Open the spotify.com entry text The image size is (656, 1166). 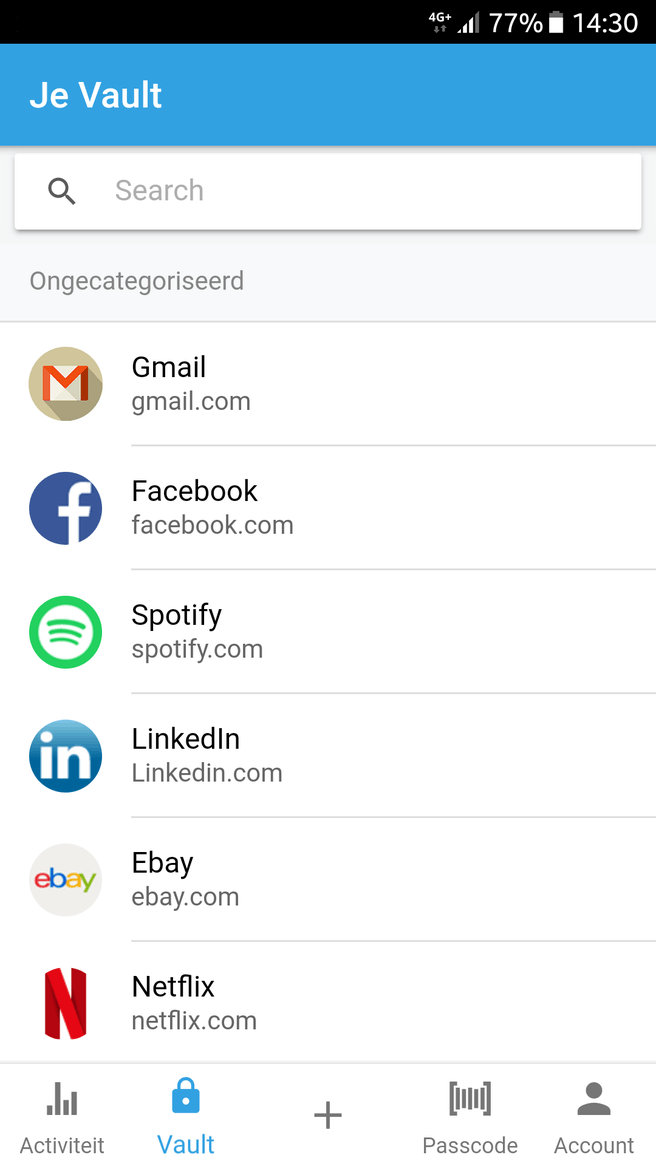(x=197, y=649)
